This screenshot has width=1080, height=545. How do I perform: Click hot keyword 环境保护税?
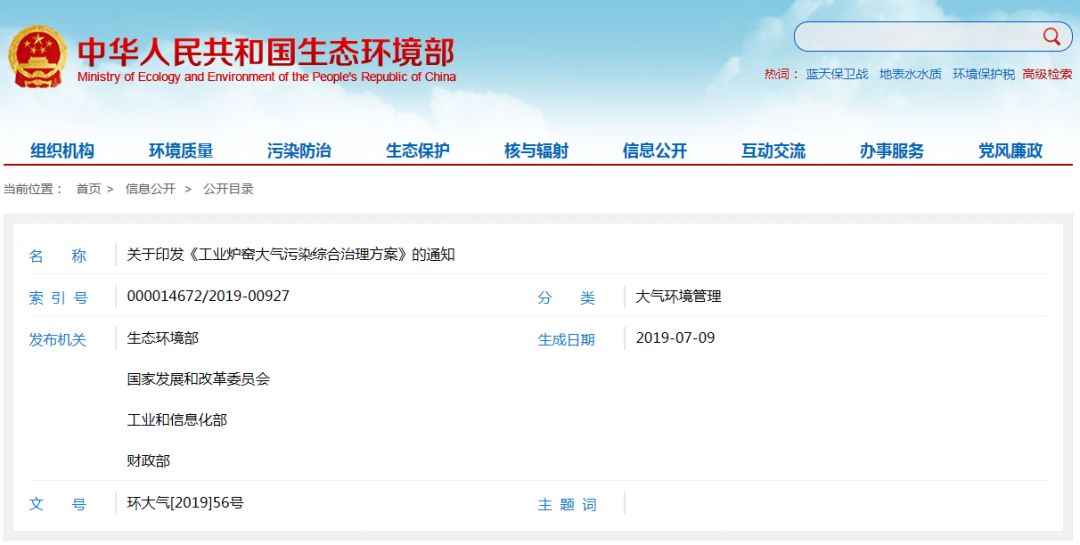(984, 74)
